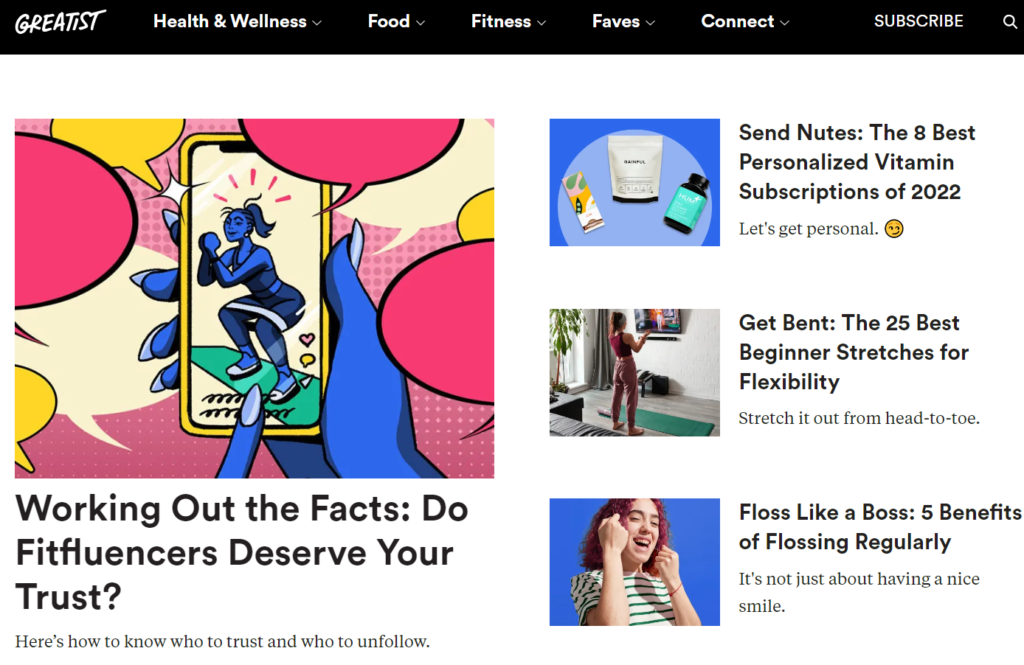Click the laughing woman thumbnail
1024x665 pixels.
634,562
